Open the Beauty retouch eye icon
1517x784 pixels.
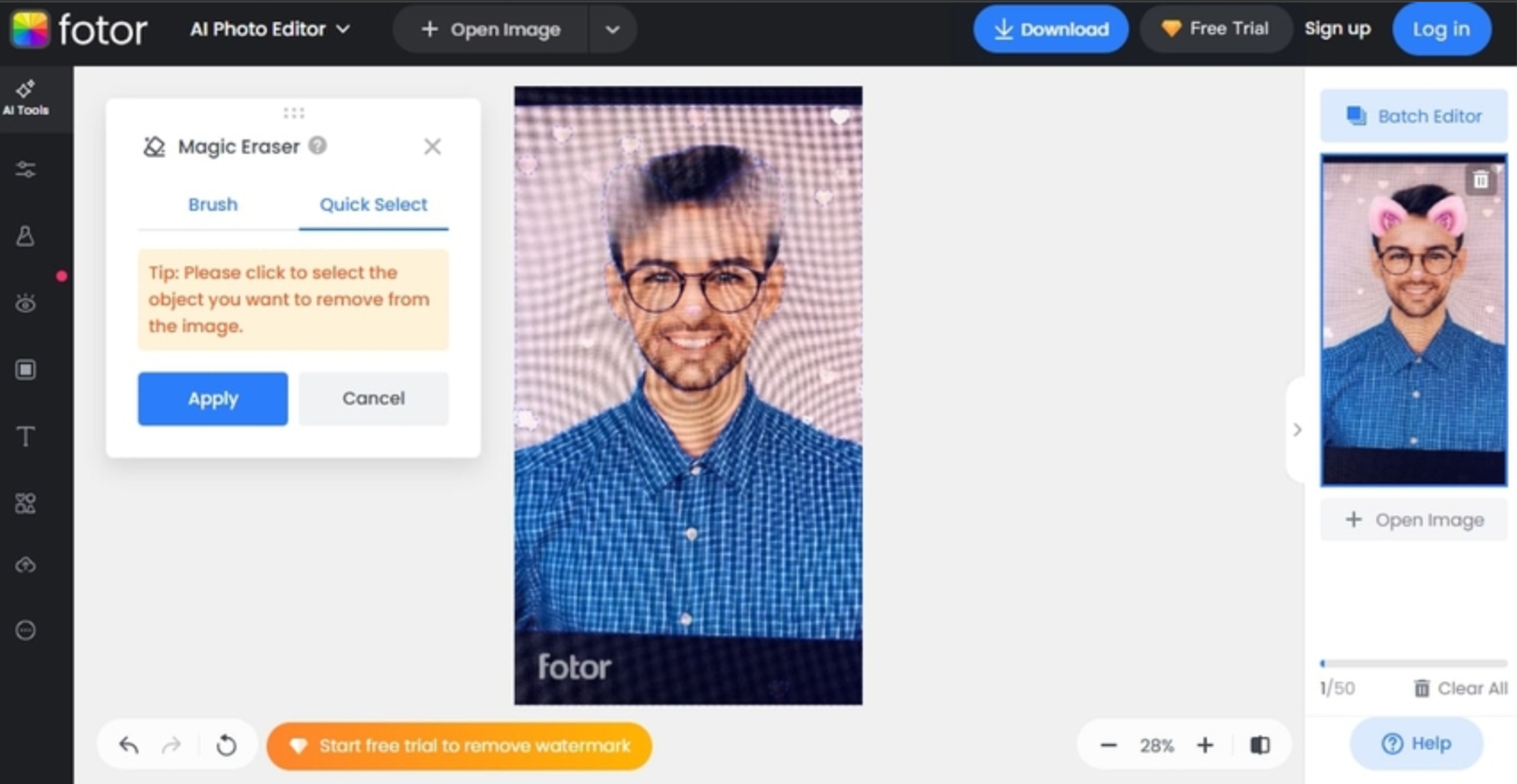26,303
